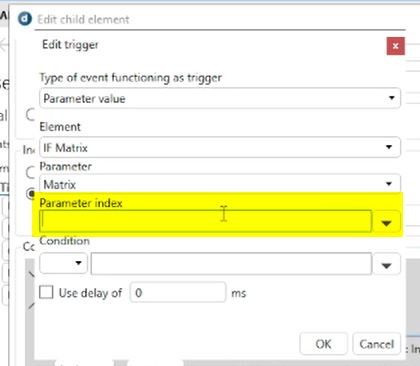This screenshot has height=366, width=420.
Task: Select the empty radio button beside Parameter label
Action: tap(30, 172)
